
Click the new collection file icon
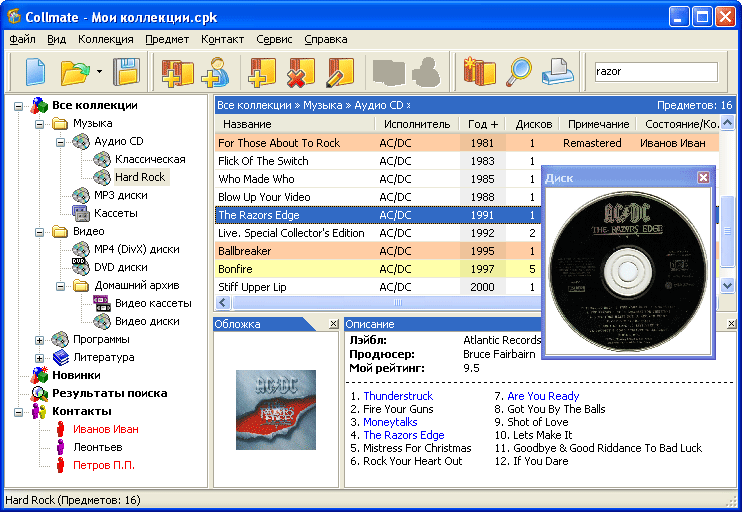tap(35, 72)
